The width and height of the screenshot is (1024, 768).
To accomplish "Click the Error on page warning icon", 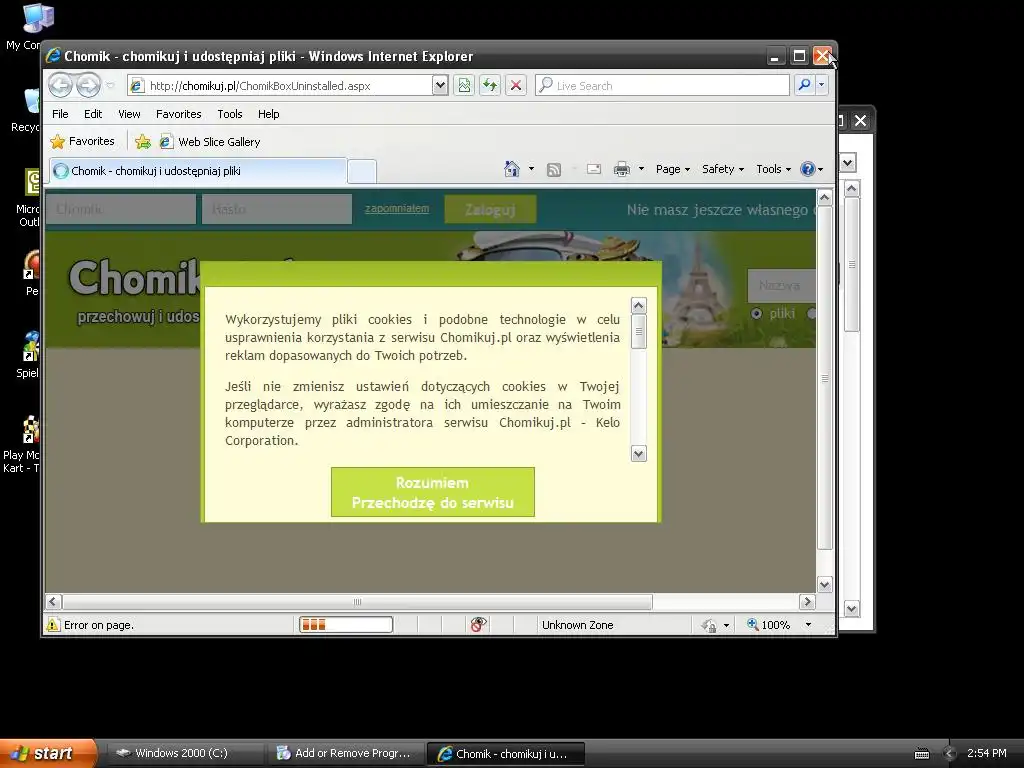I will [52, 625].
